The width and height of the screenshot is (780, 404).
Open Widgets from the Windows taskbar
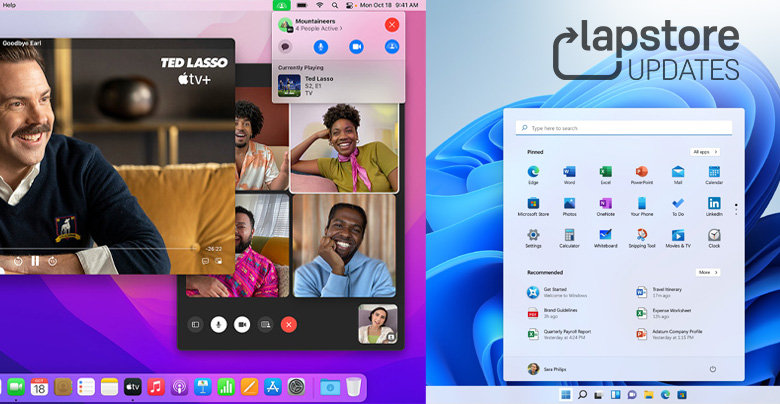click(x=615, y=395)
